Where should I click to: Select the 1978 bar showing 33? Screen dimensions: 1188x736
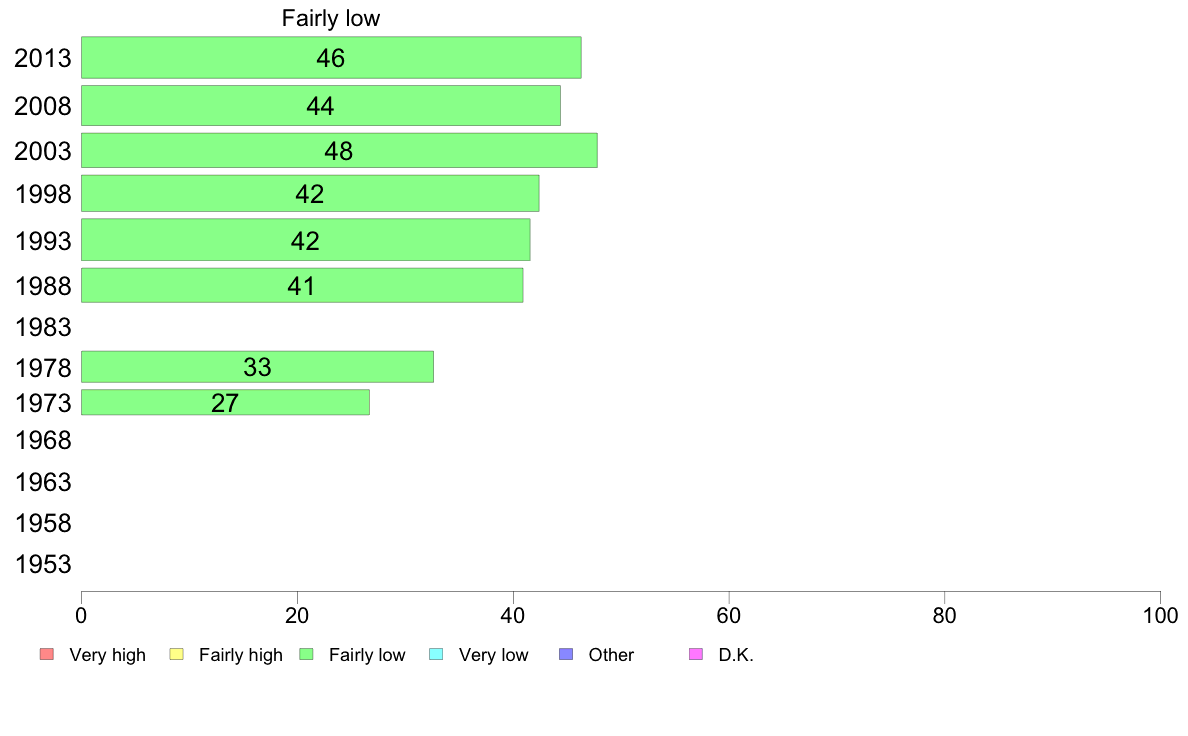257,367
